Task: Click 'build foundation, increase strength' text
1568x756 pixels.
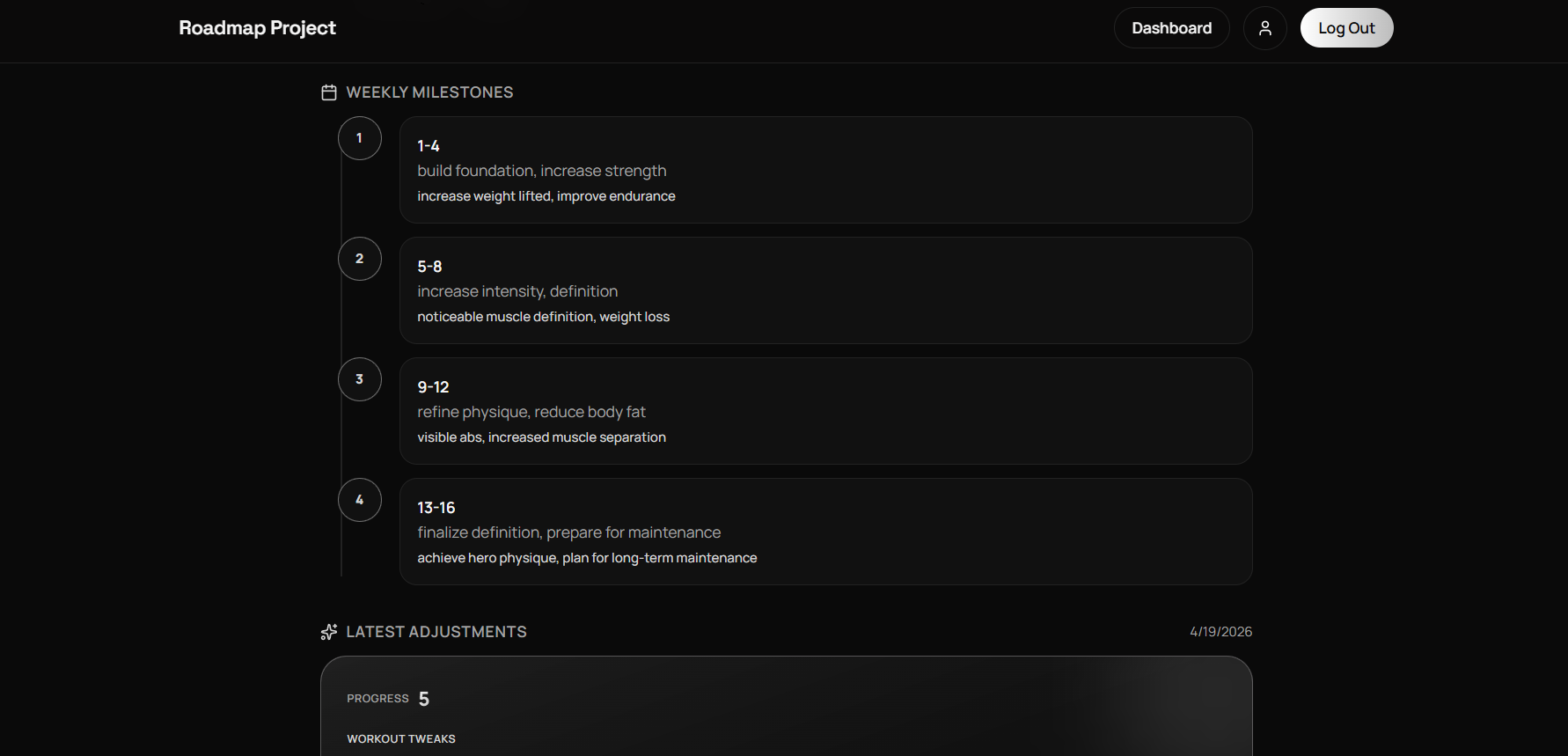Action: click(x=542, y=171)
